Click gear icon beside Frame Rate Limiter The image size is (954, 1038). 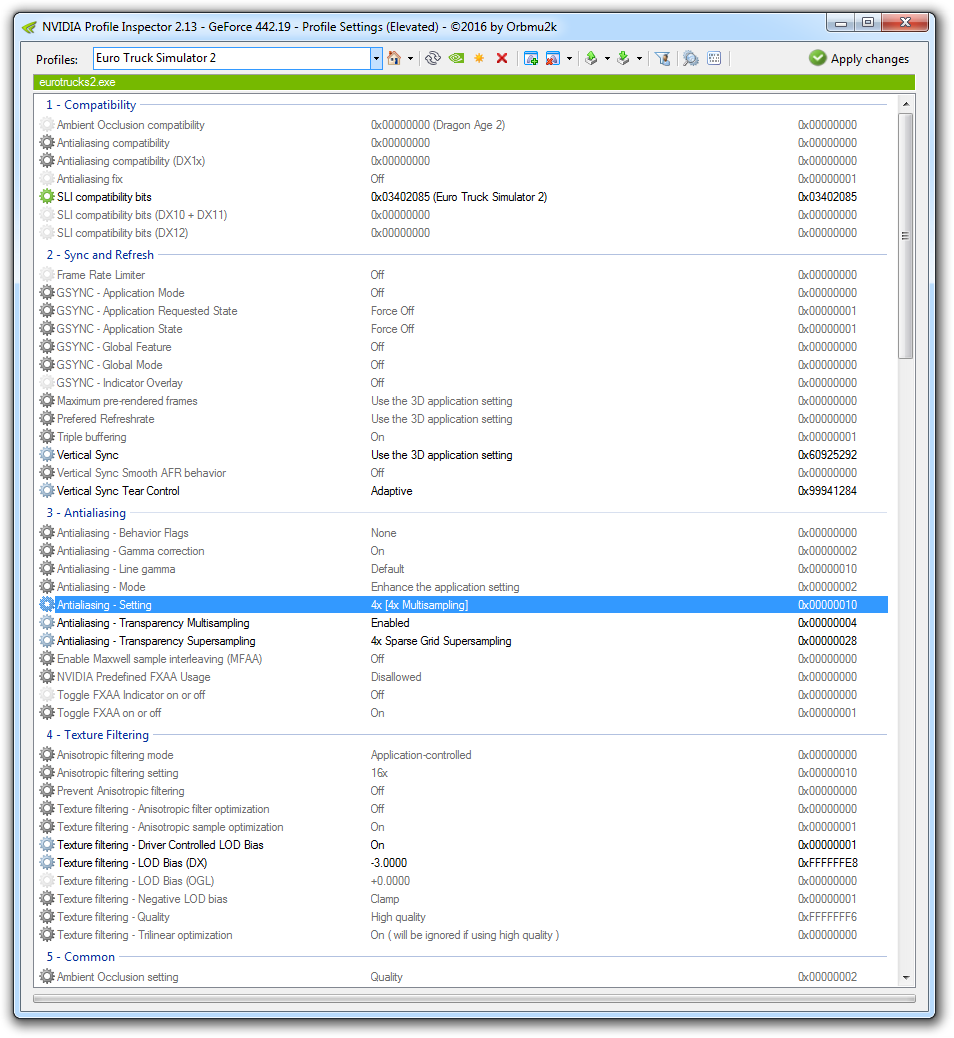[x=46, y=275]
